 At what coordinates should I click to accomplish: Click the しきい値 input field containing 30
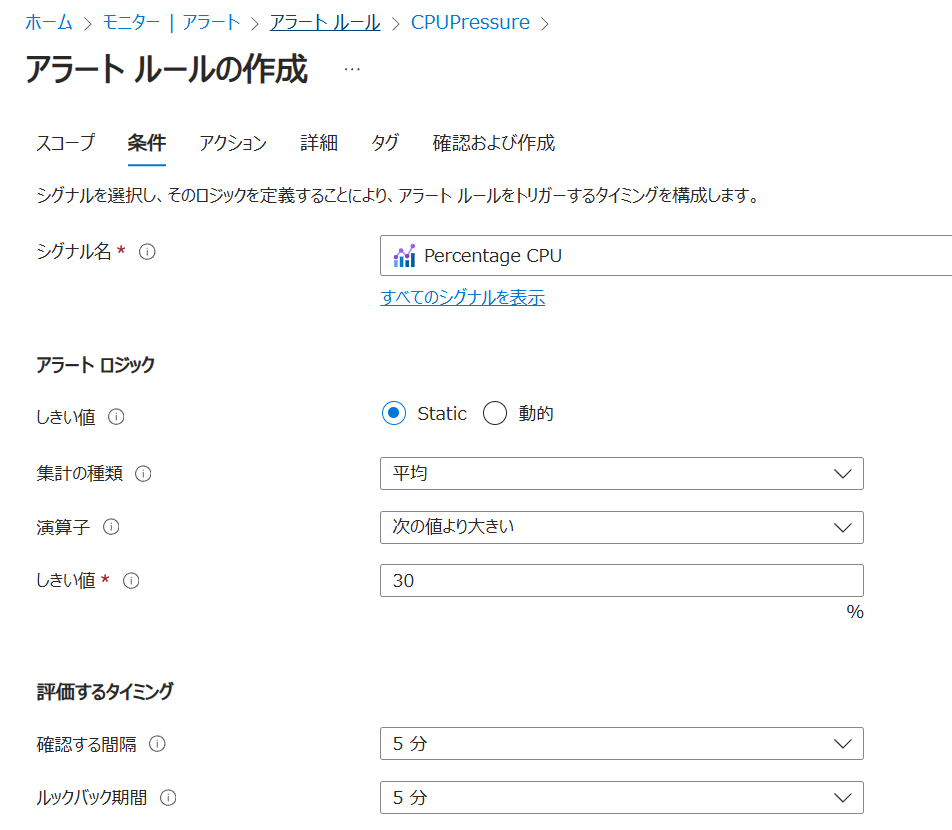tap(621, 581)
